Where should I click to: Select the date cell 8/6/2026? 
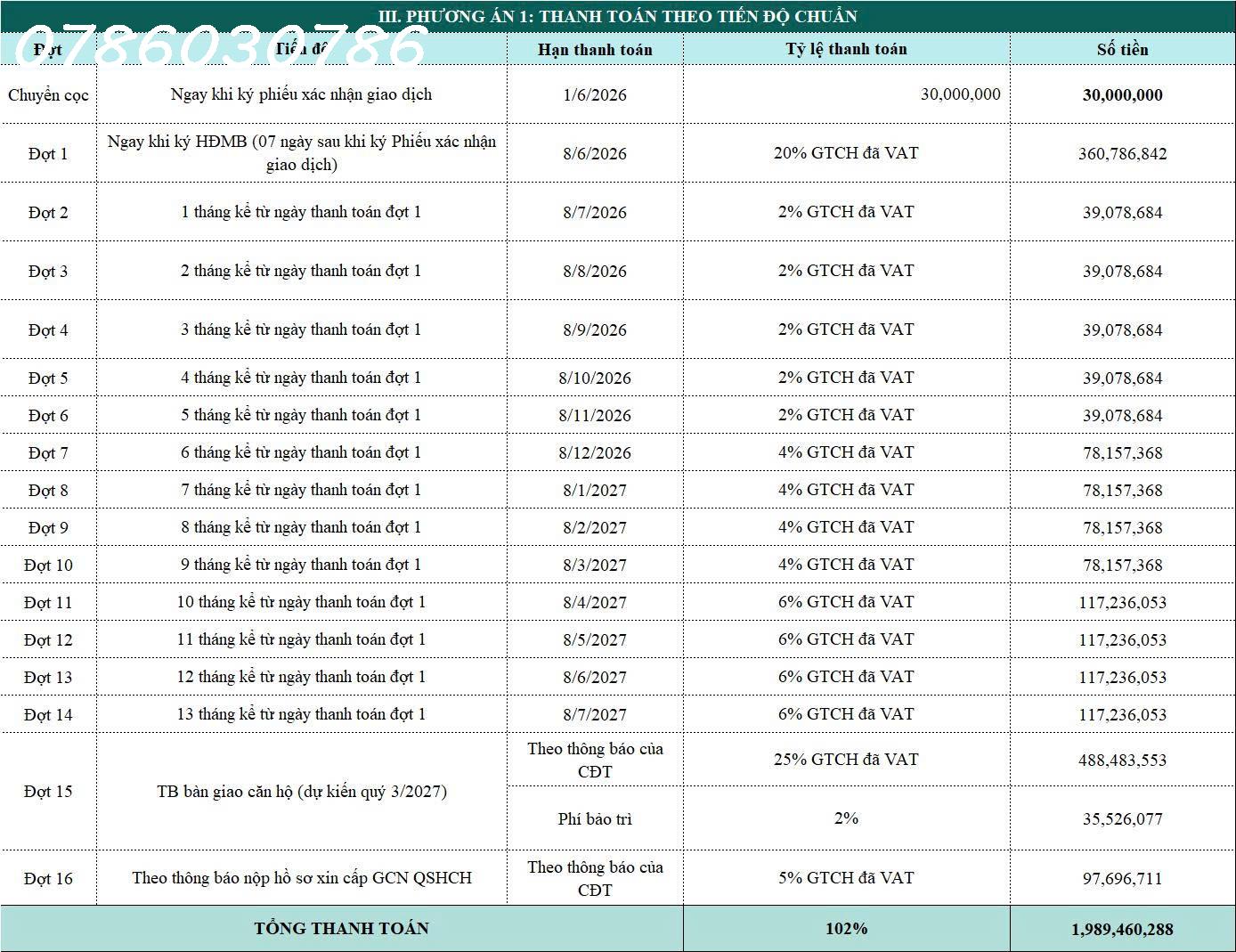coord(595,153)
